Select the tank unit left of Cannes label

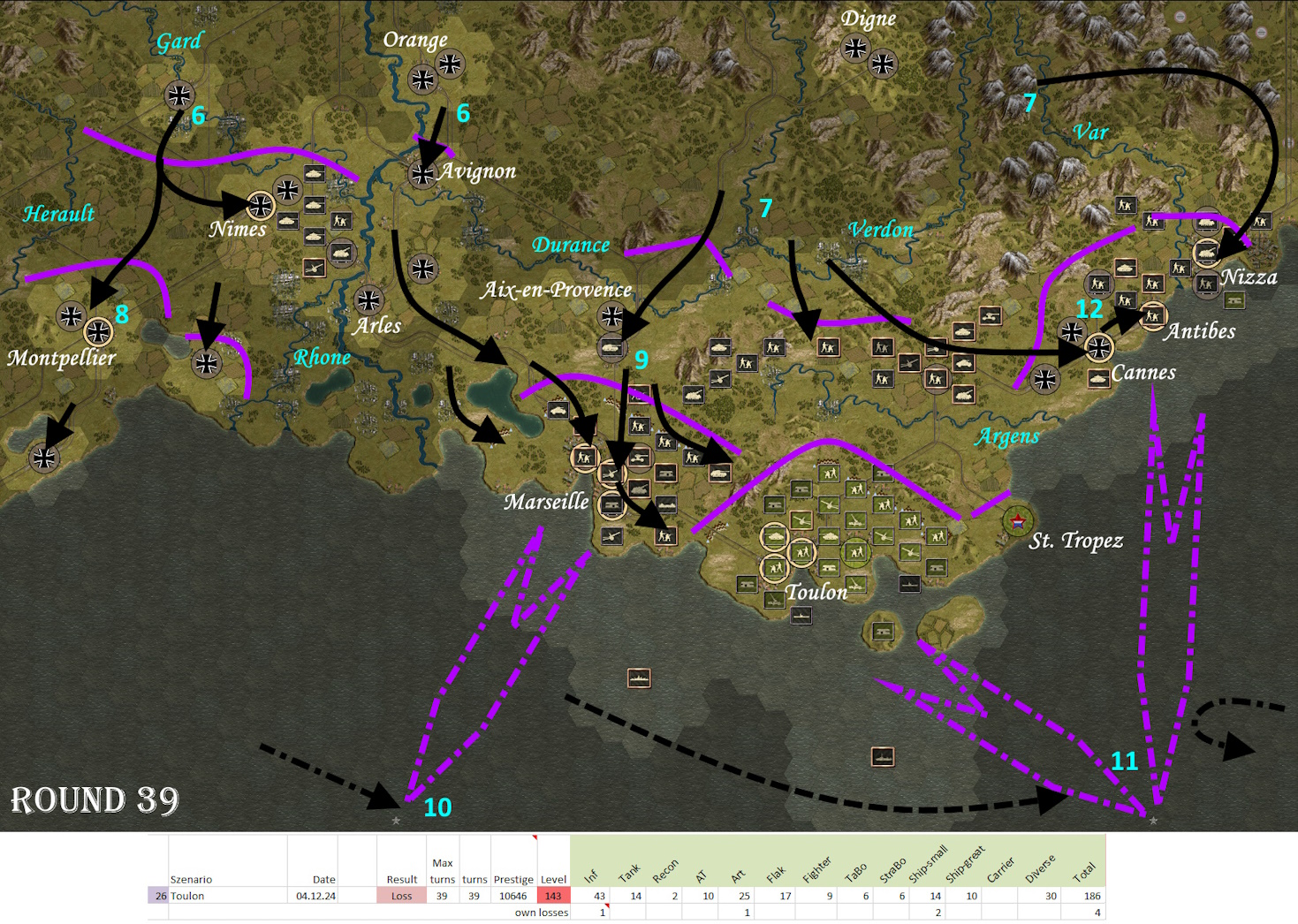coord(1097,378)
